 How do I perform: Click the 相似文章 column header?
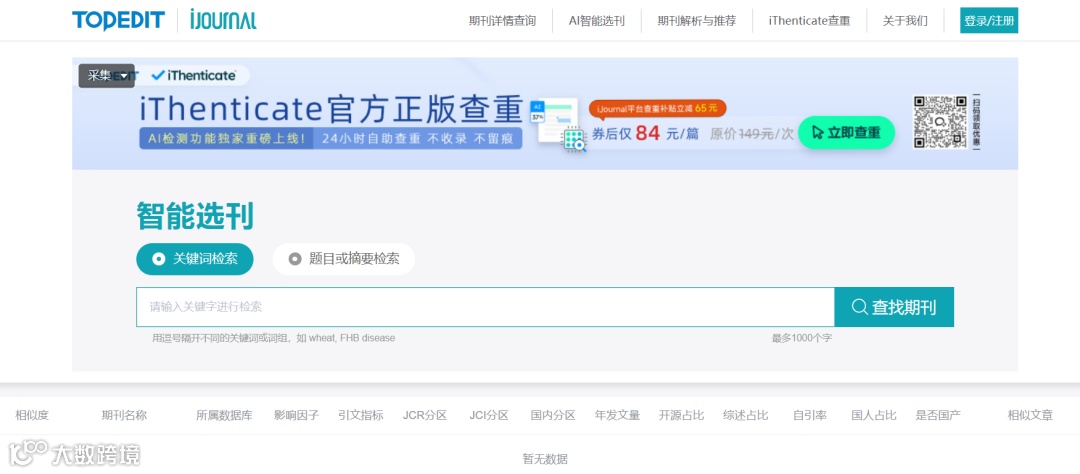tap(1030, 415)
